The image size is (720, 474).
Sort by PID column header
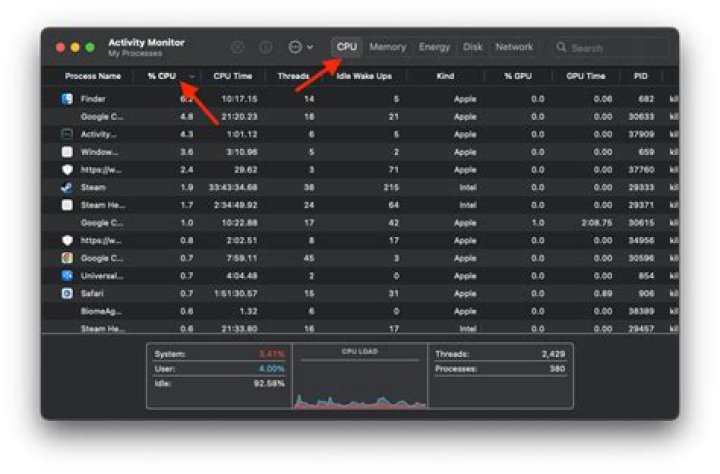click(x=641, y=76)
